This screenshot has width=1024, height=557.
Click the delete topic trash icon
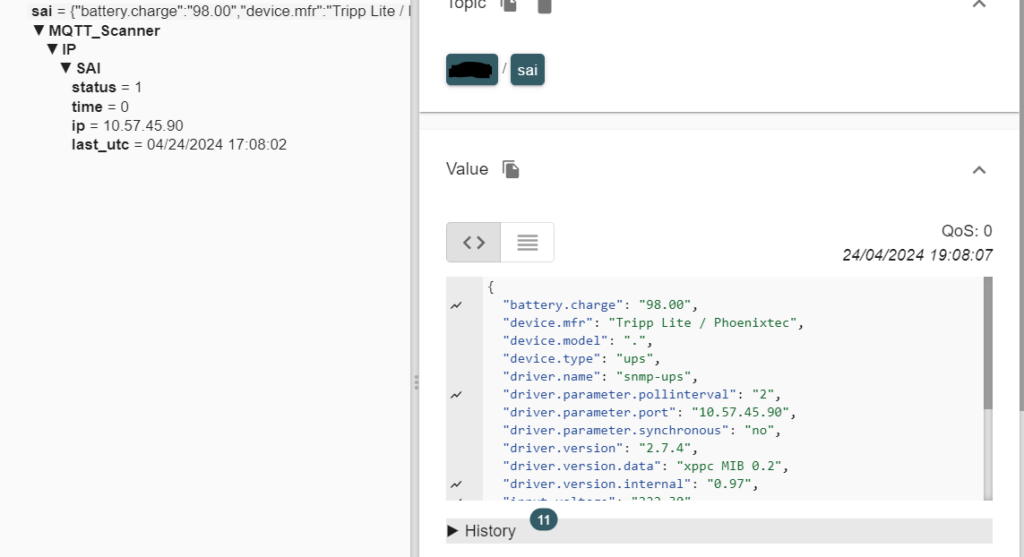coord(544,5)
